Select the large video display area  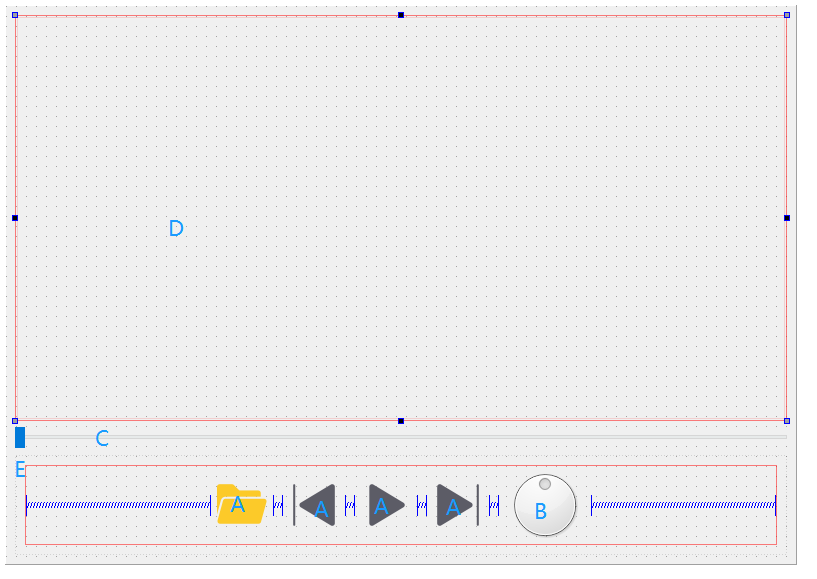click(x=400, y=215)
